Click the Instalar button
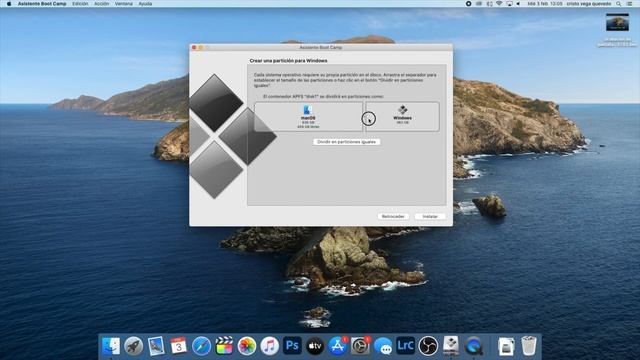This screenshot has height=360, width=640. pyautogui.click(x=430, y=216)
